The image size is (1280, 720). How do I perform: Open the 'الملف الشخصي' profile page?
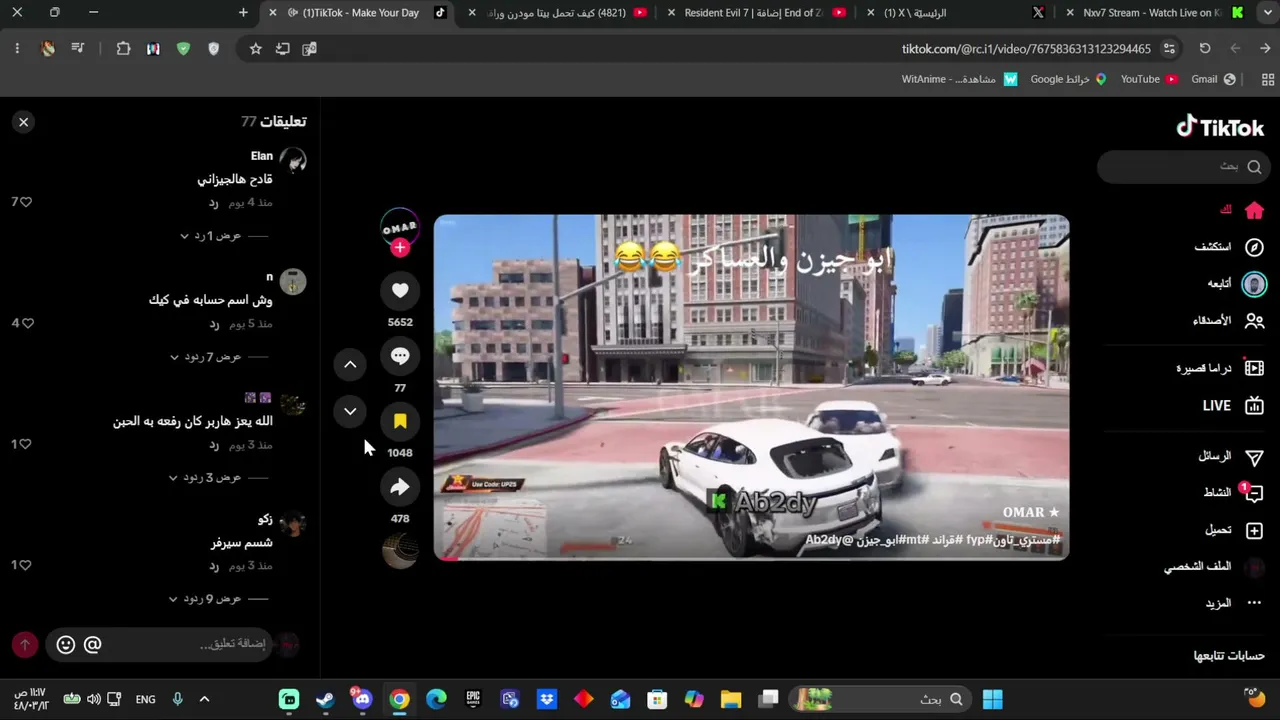(x=1214, y=567)
